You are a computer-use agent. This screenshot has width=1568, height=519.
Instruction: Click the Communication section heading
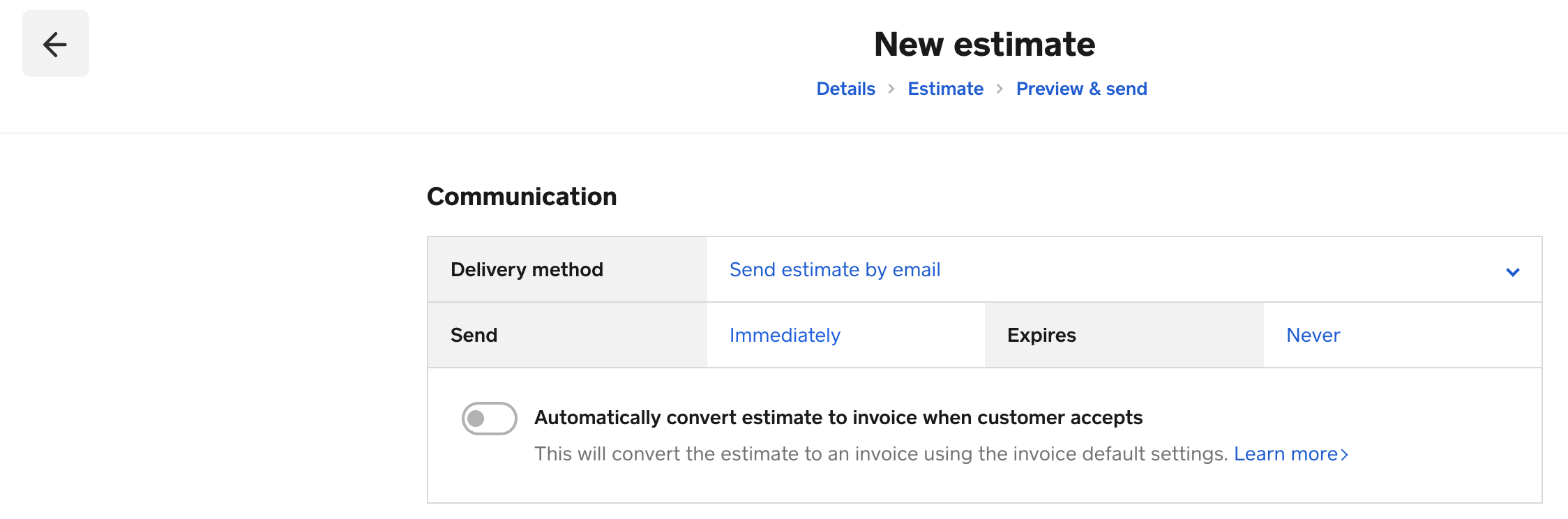521,197
